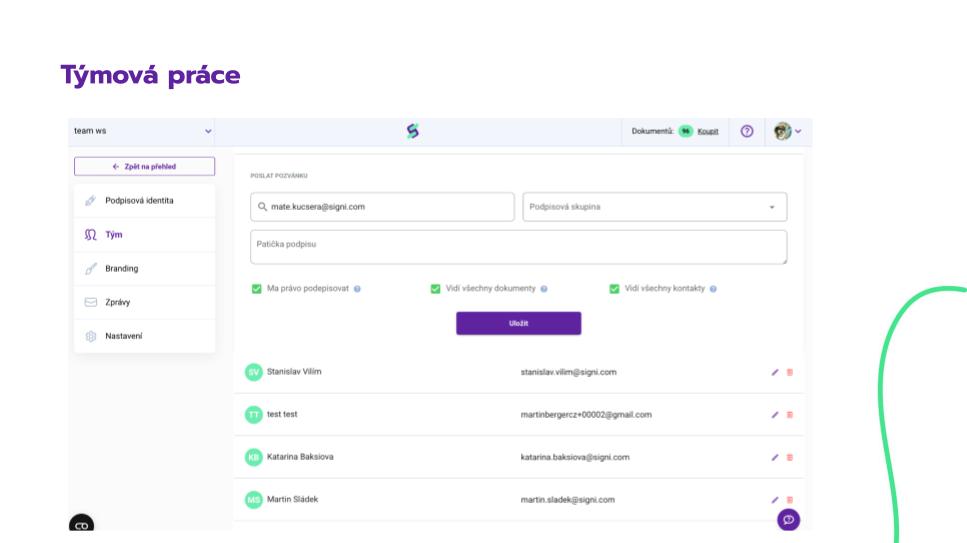The width and height of the screenshot is (967, 543).
Task: Click the edit pencil for Stanislav Vilím
Action: tap(775, 372)
